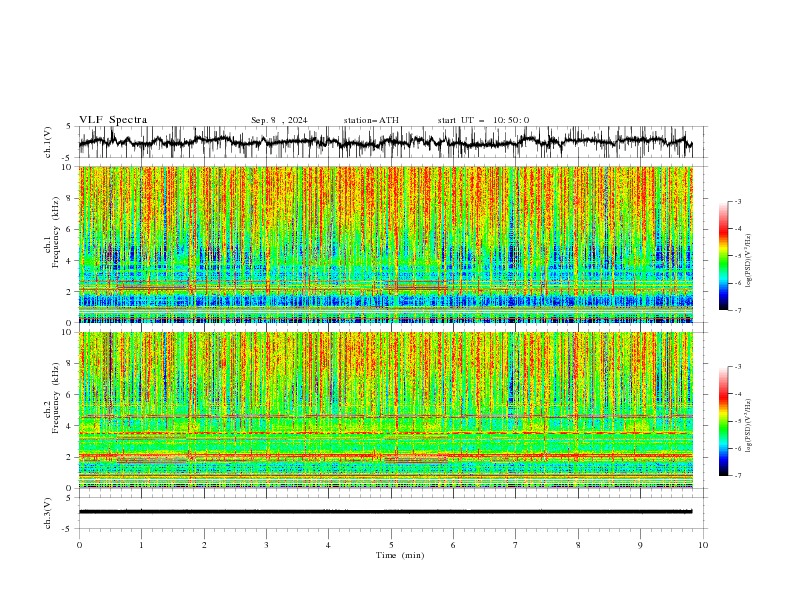
Task: Click the ch.1 voltage waveform trace panel
Action: [392, 142]
